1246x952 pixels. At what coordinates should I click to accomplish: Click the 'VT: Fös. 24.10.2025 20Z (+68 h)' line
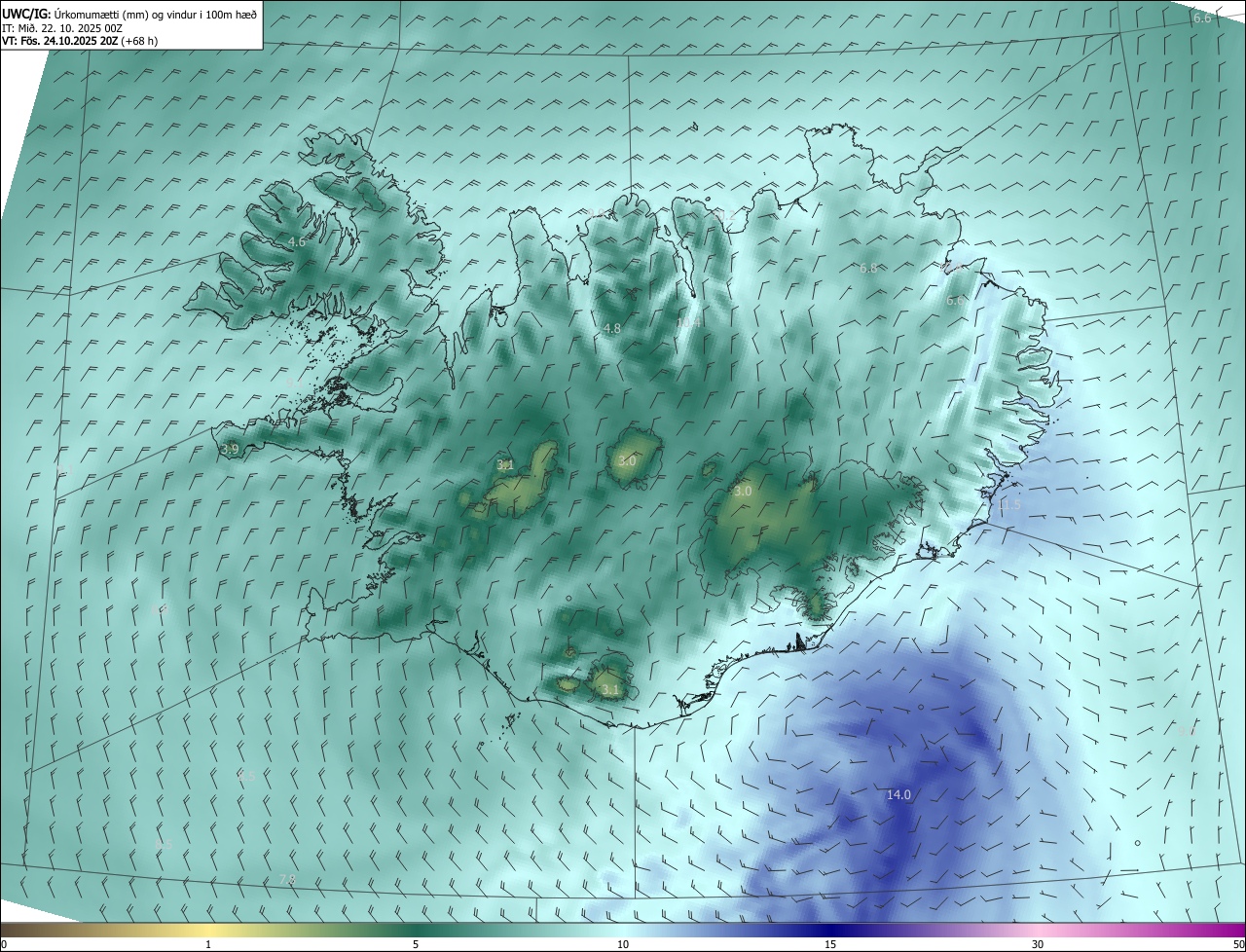(x=80, y=41)
